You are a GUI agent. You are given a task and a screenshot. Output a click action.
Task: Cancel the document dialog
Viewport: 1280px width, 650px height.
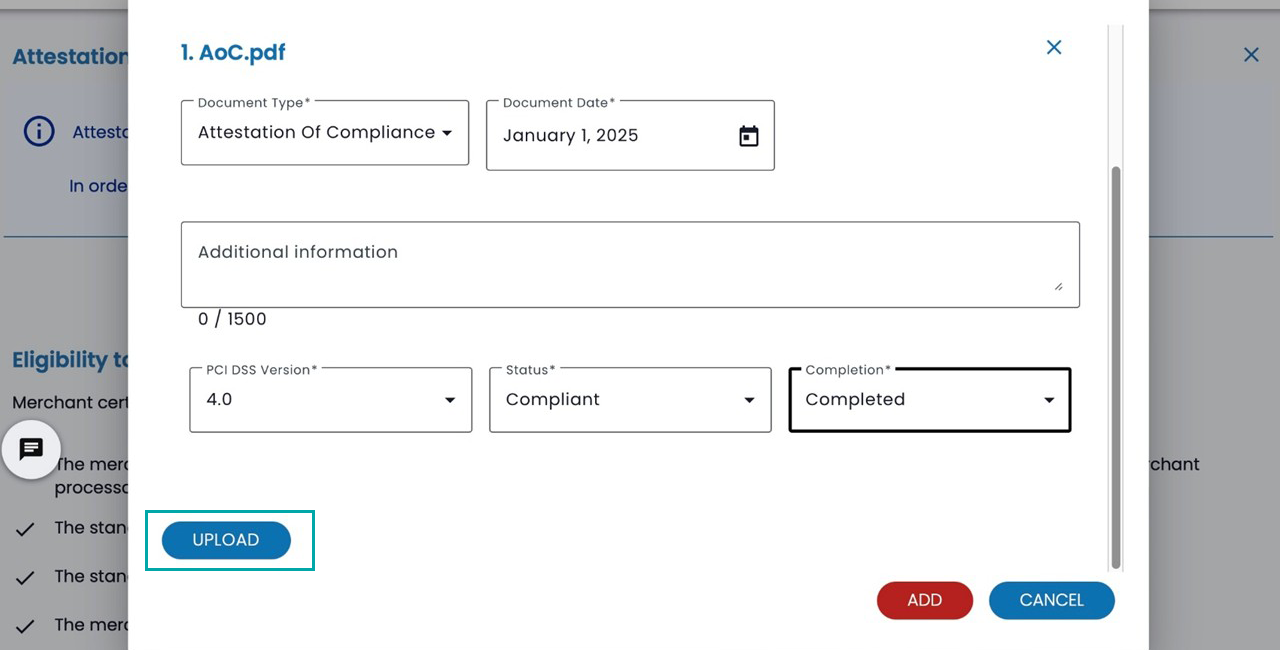(x=1051, y=600)
